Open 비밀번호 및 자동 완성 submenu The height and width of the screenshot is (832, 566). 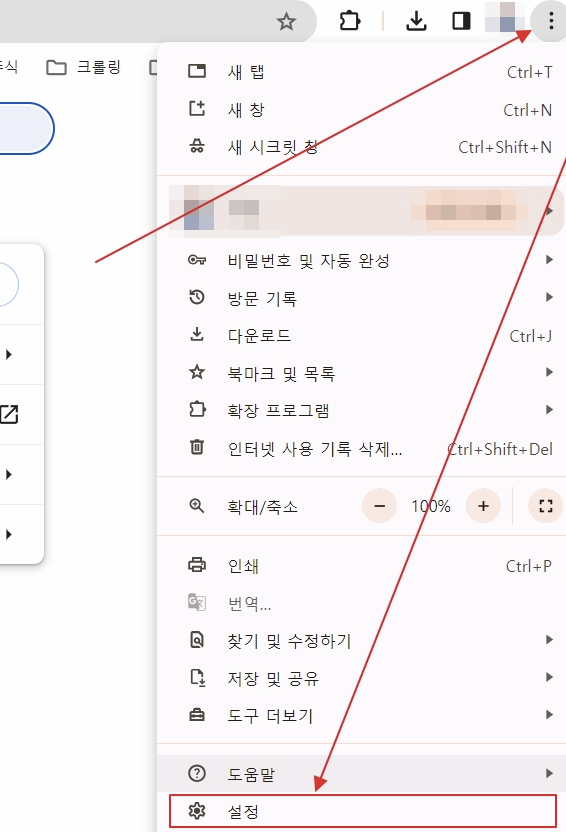(x=362, y=260)
